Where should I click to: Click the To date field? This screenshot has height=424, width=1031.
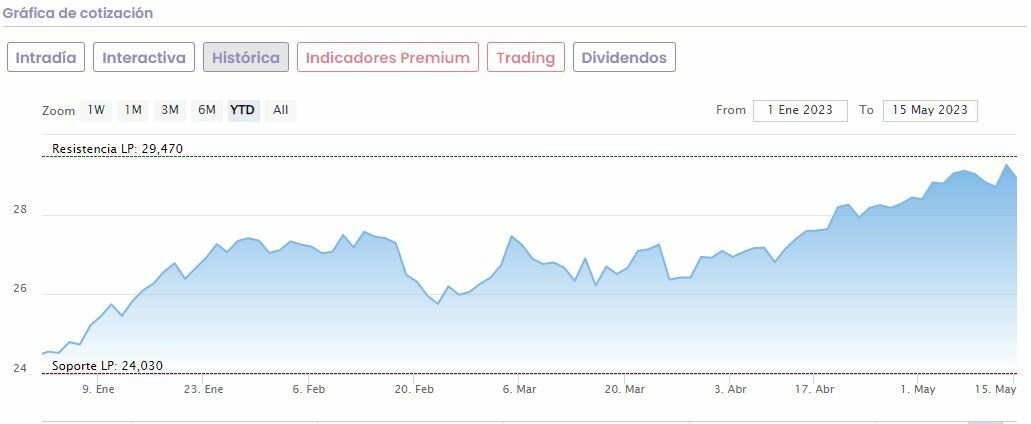[x=930, y=110]
